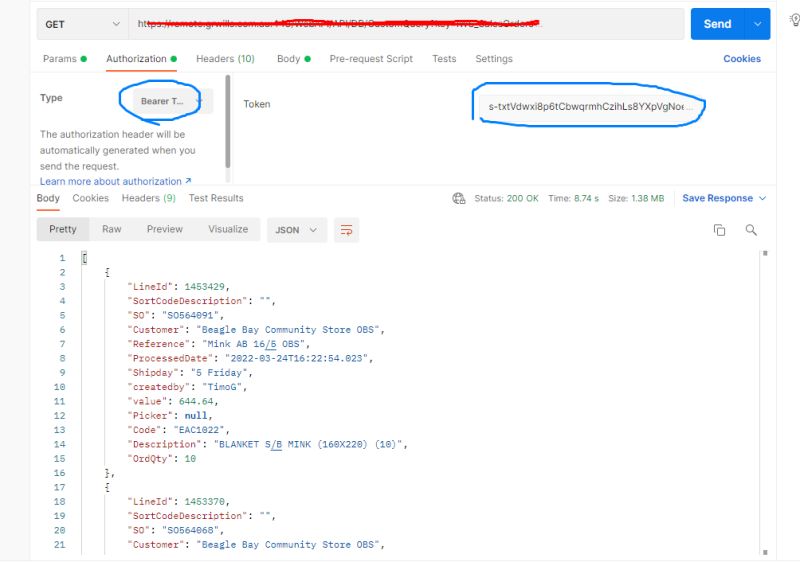
Task: Switch to the Tests tab
Action: [x=444, y=59]
